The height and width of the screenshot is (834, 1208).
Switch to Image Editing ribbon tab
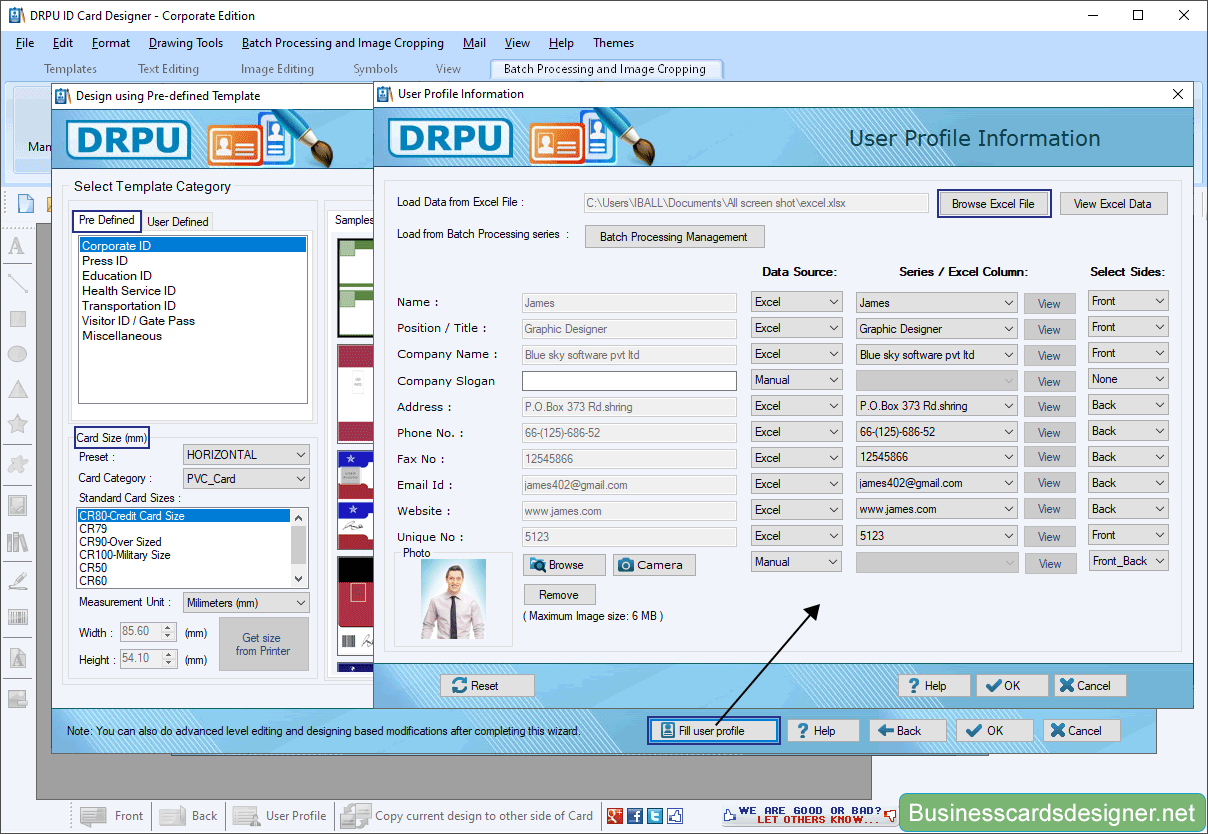[277, 69]
